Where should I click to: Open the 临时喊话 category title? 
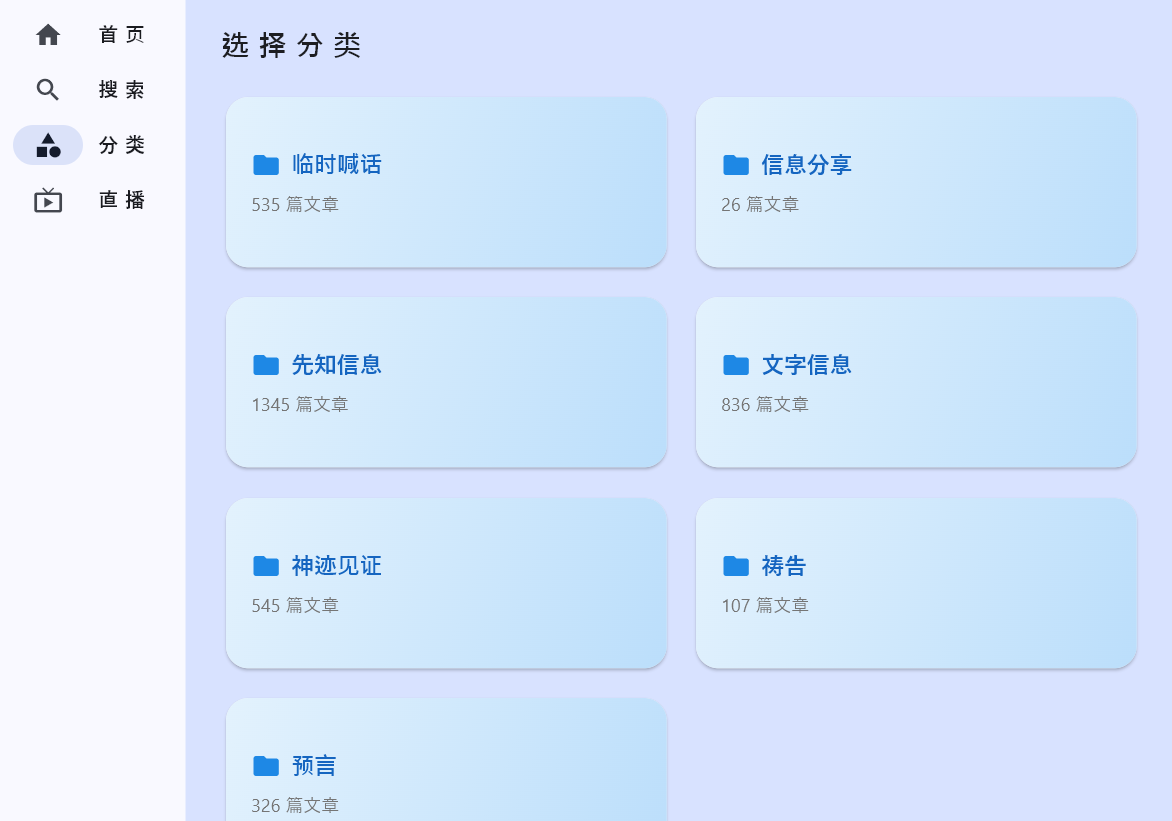coord(337,165)
